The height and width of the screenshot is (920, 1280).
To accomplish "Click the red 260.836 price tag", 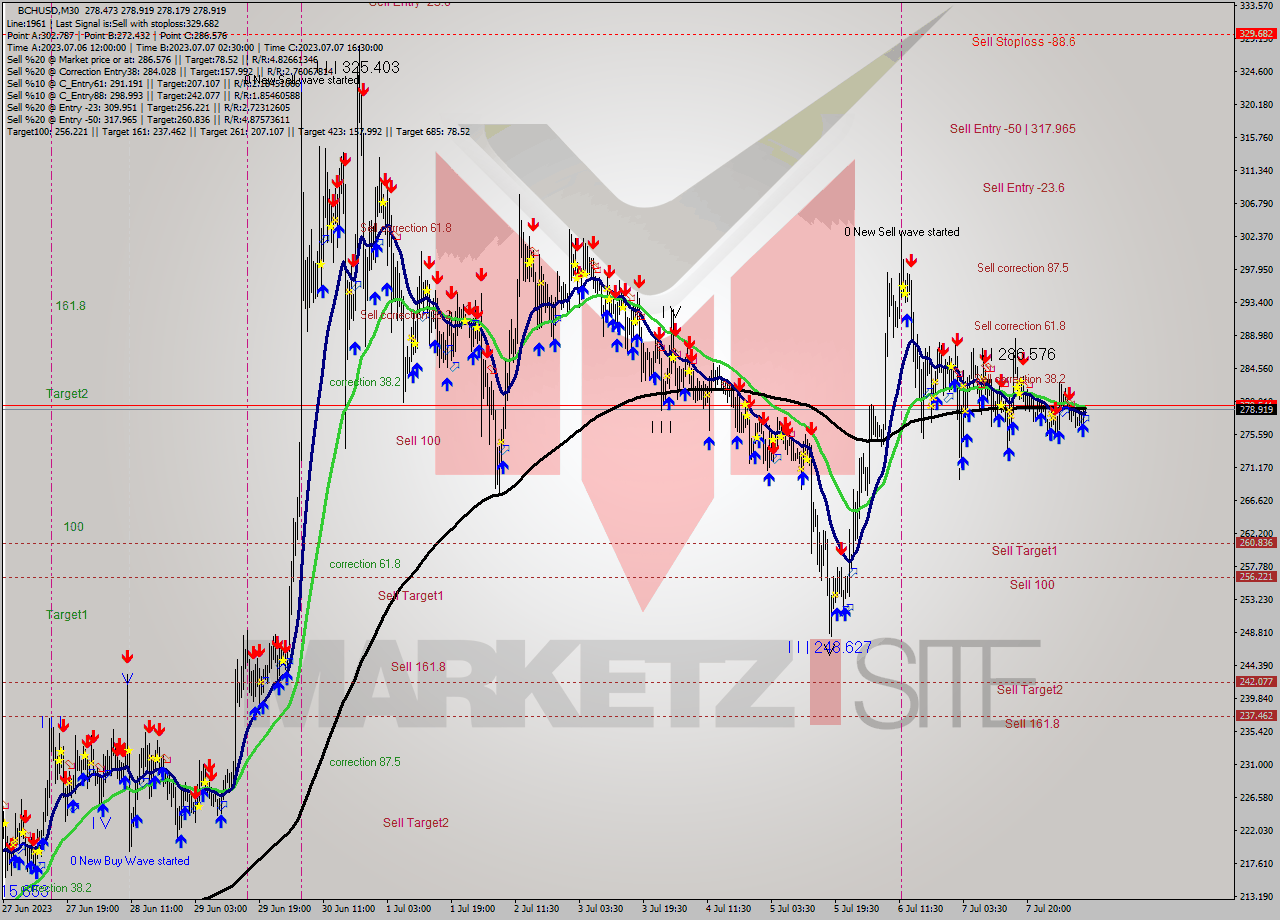I will click(1257, 543).
